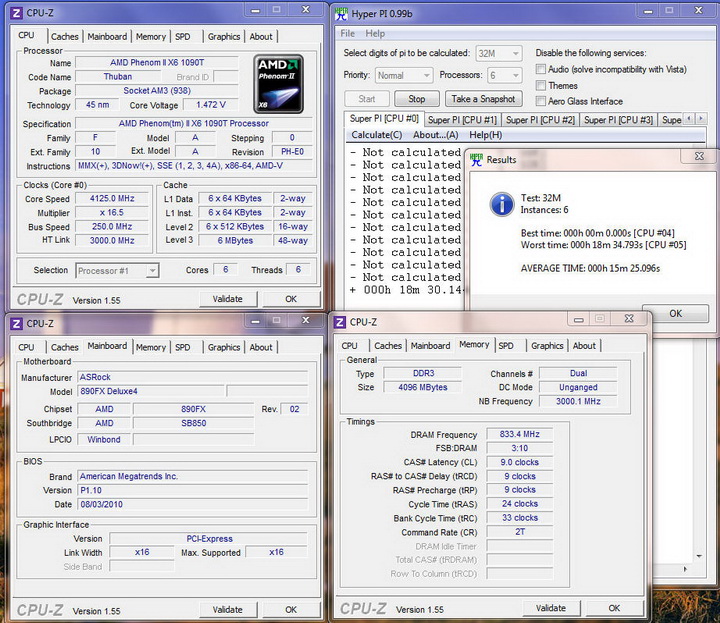The height and width of the screenshot is (623, 720).
Task: Click the Hyper PI title bar icon
Action: pos(341,14)
